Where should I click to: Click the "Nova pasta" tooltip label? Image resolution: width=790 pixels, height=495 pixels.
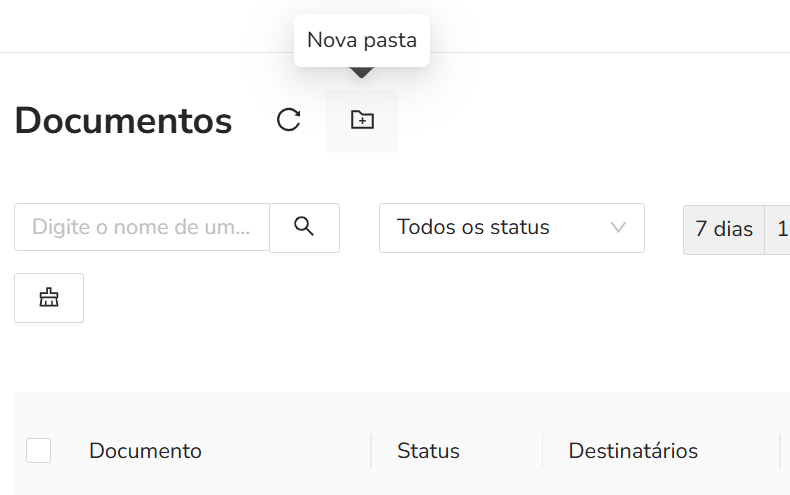click(362, 40)
